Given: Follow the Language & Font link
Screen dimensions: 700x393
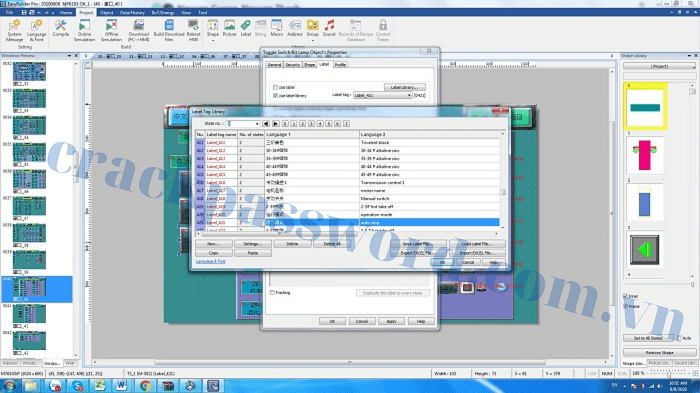Looking at the screenshot, I should (x=210, y=261).
